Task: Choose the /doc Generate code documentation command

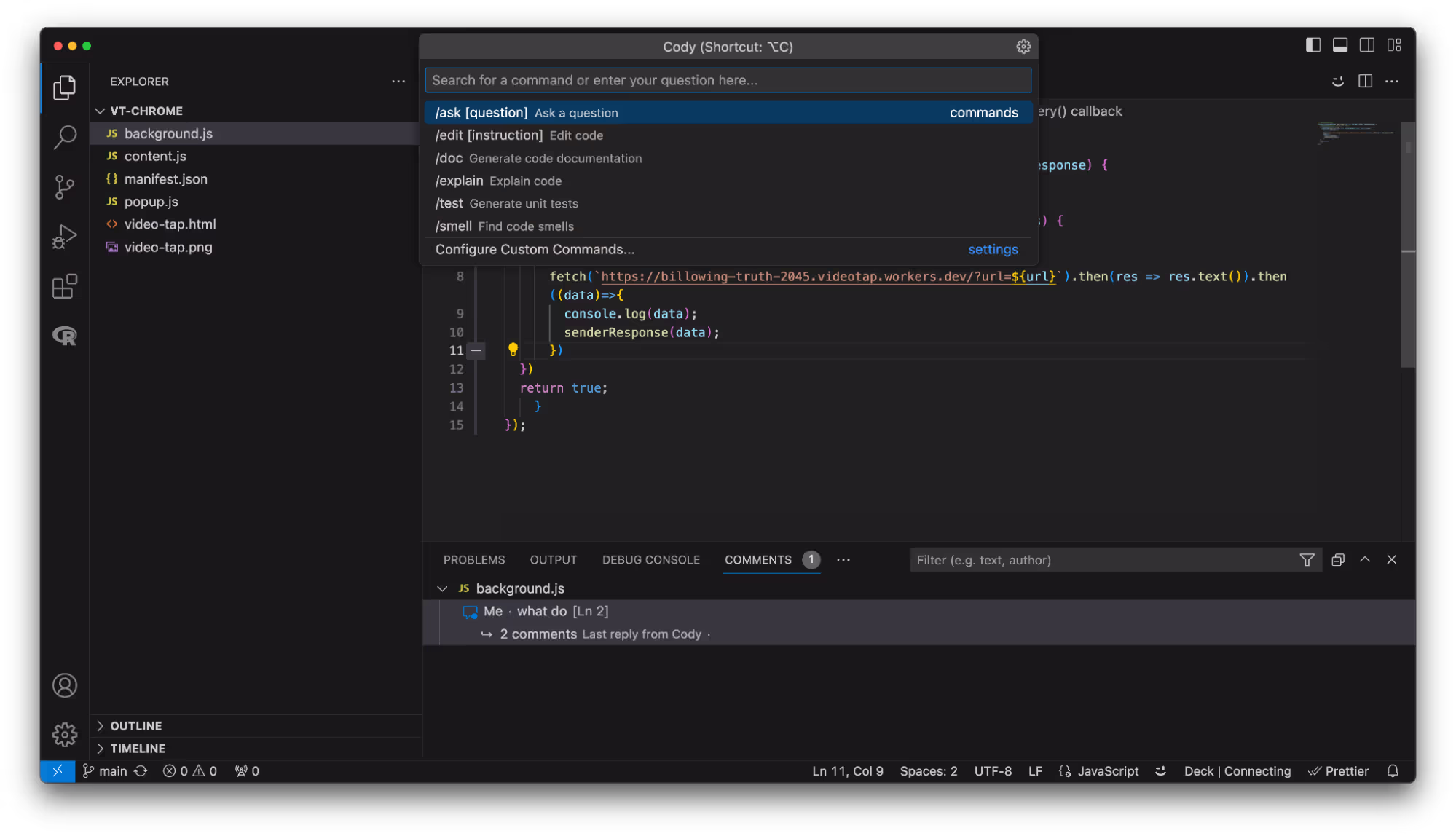Action: coord(728,158)
